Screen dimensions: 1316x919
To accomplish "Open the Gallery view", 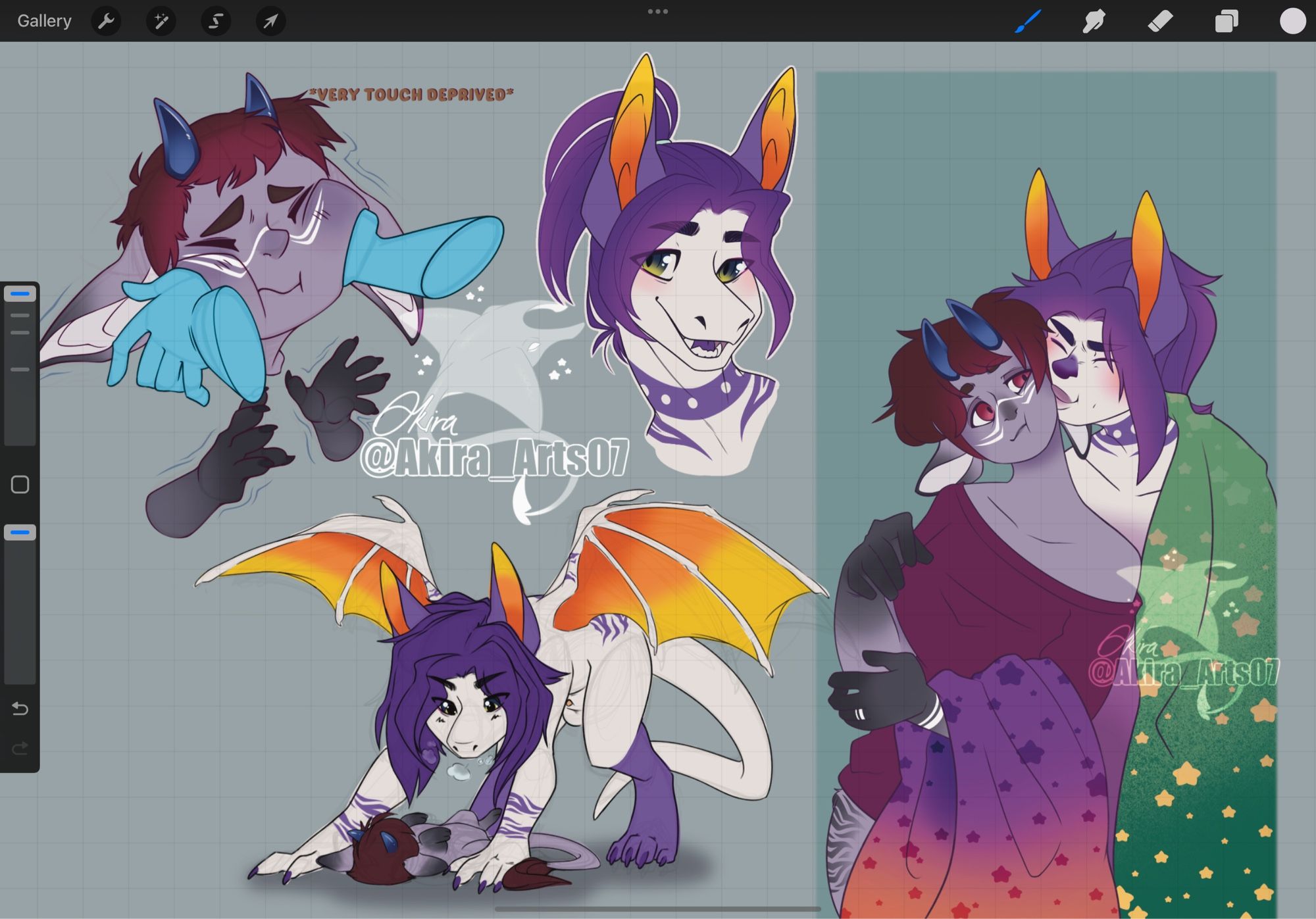I will coord(44,21).
